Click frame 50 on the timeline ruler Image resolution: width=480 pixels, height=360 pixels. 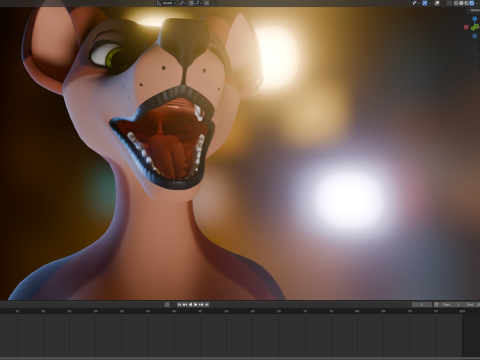pos(200,311)
